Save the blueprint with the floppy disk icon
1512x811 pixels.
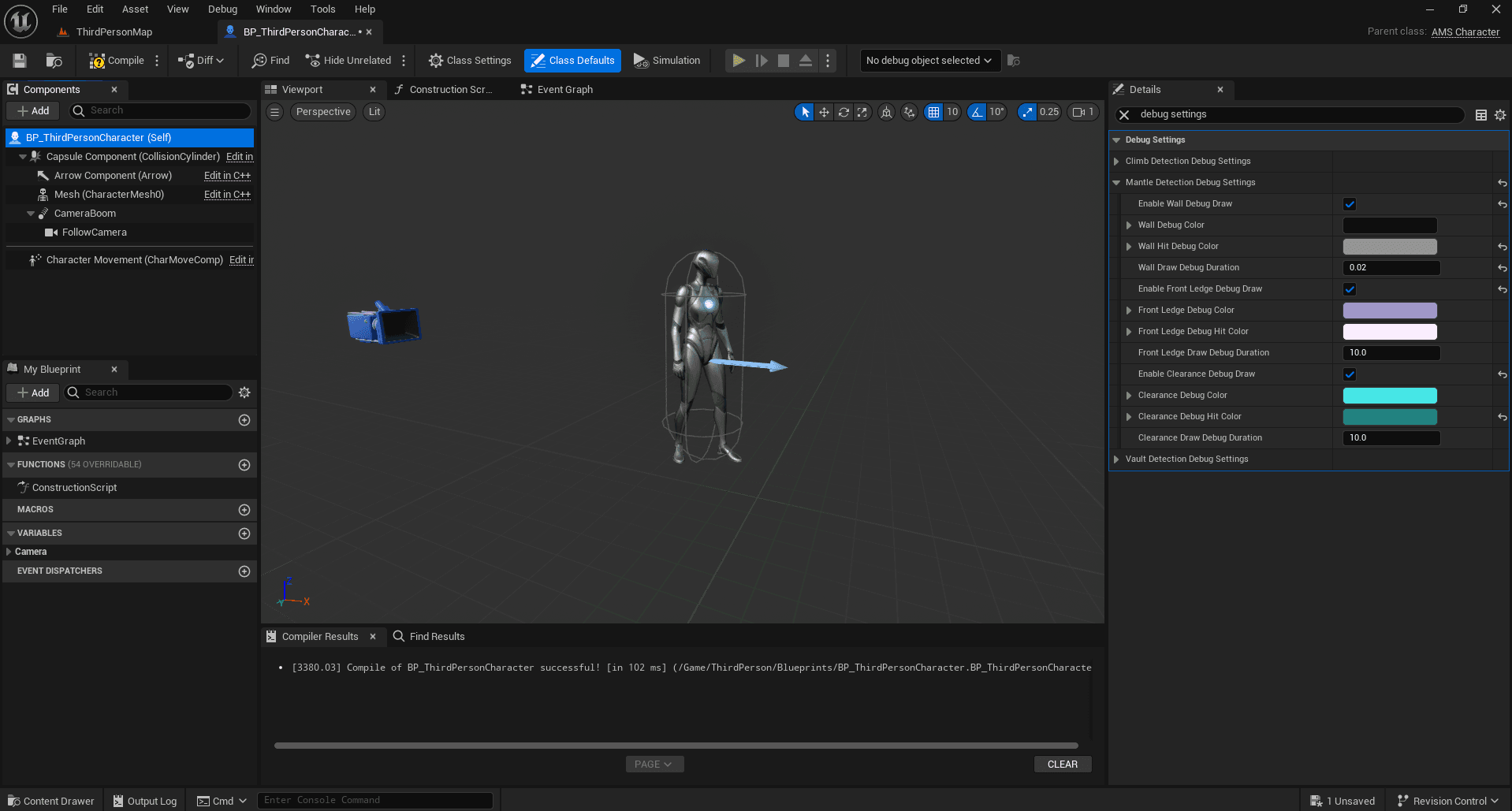click(20, 61)
